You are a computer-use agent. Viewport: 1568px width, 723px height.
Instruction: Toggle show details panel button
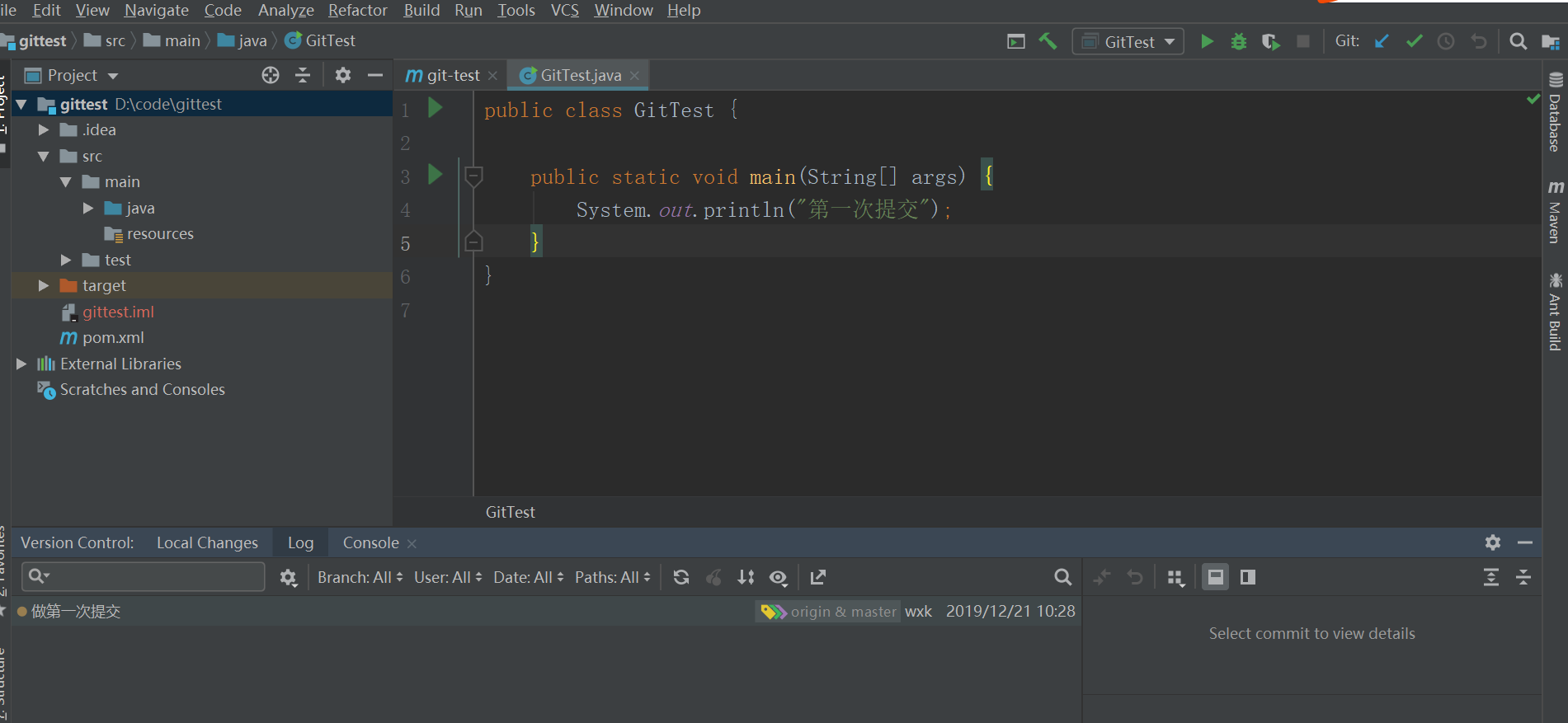click(1215, 577)
